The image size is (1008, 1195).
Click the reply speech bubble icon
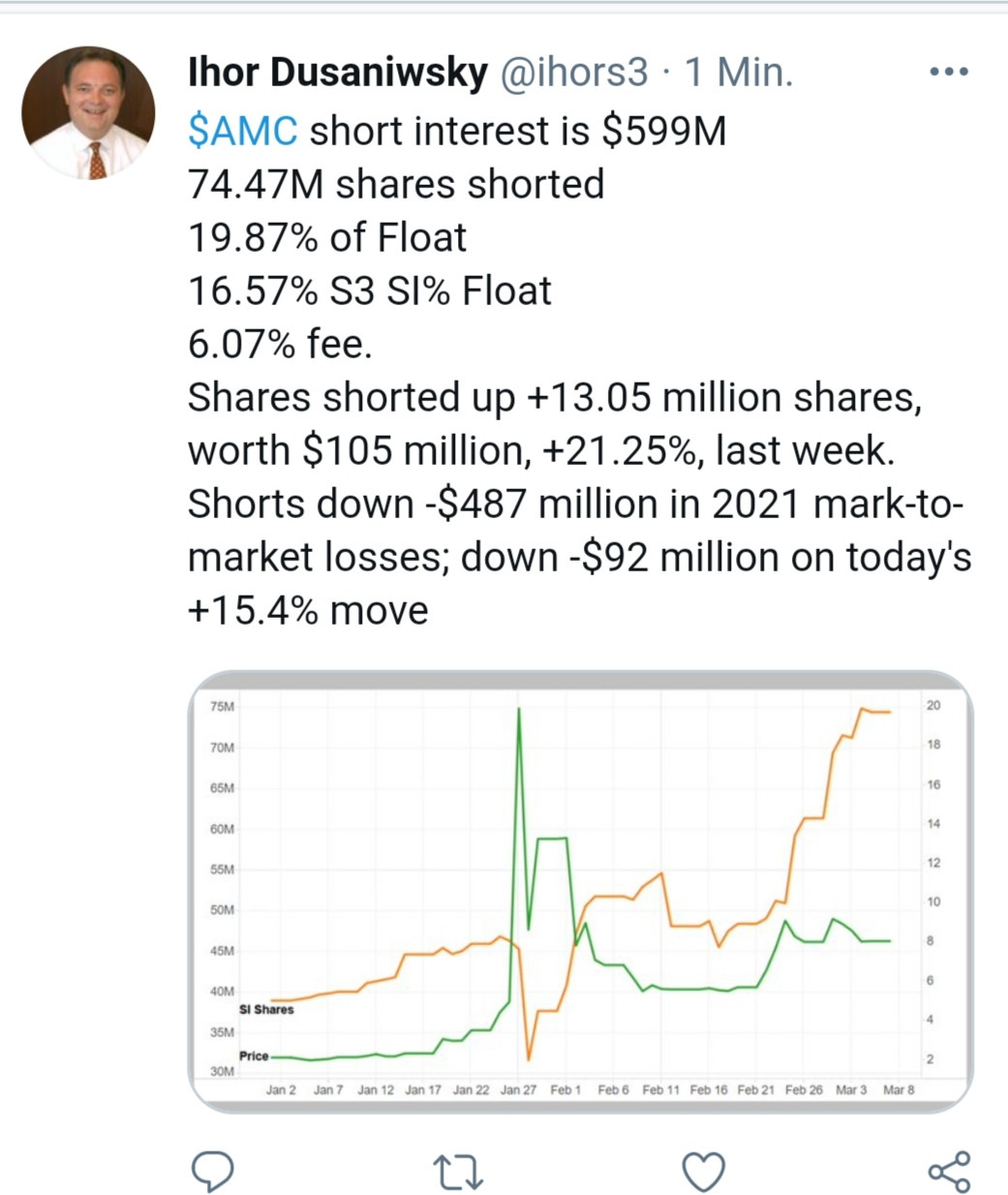click(212, 1171)
